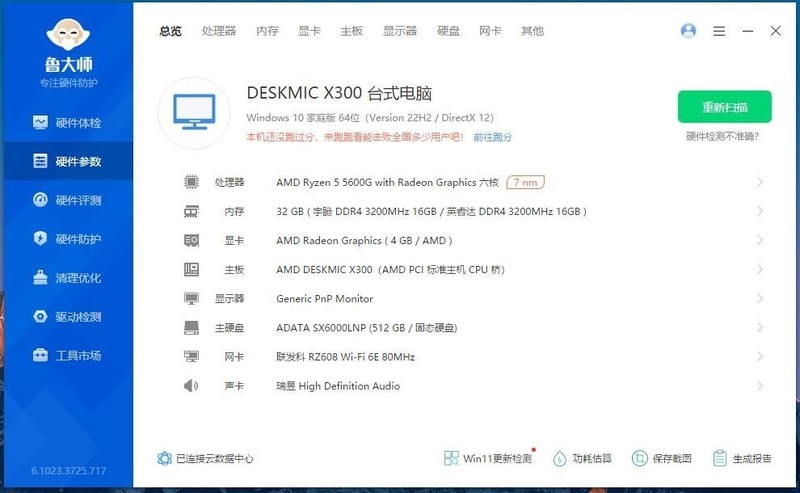This screenshot has height=493, width=800.
Task: Open Win11更新检测 tool
Action: 489,458
